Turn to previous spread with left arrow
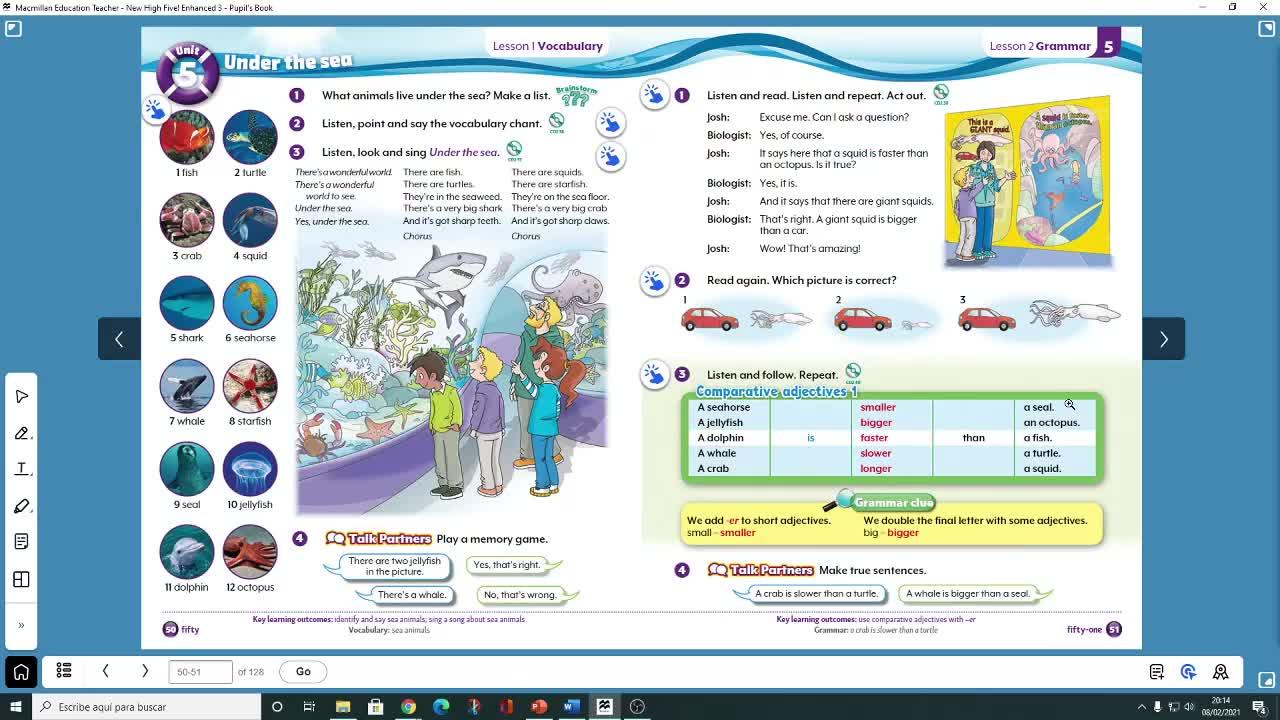The width and height of the screenshot is (1280, 720). coord(119,339)
